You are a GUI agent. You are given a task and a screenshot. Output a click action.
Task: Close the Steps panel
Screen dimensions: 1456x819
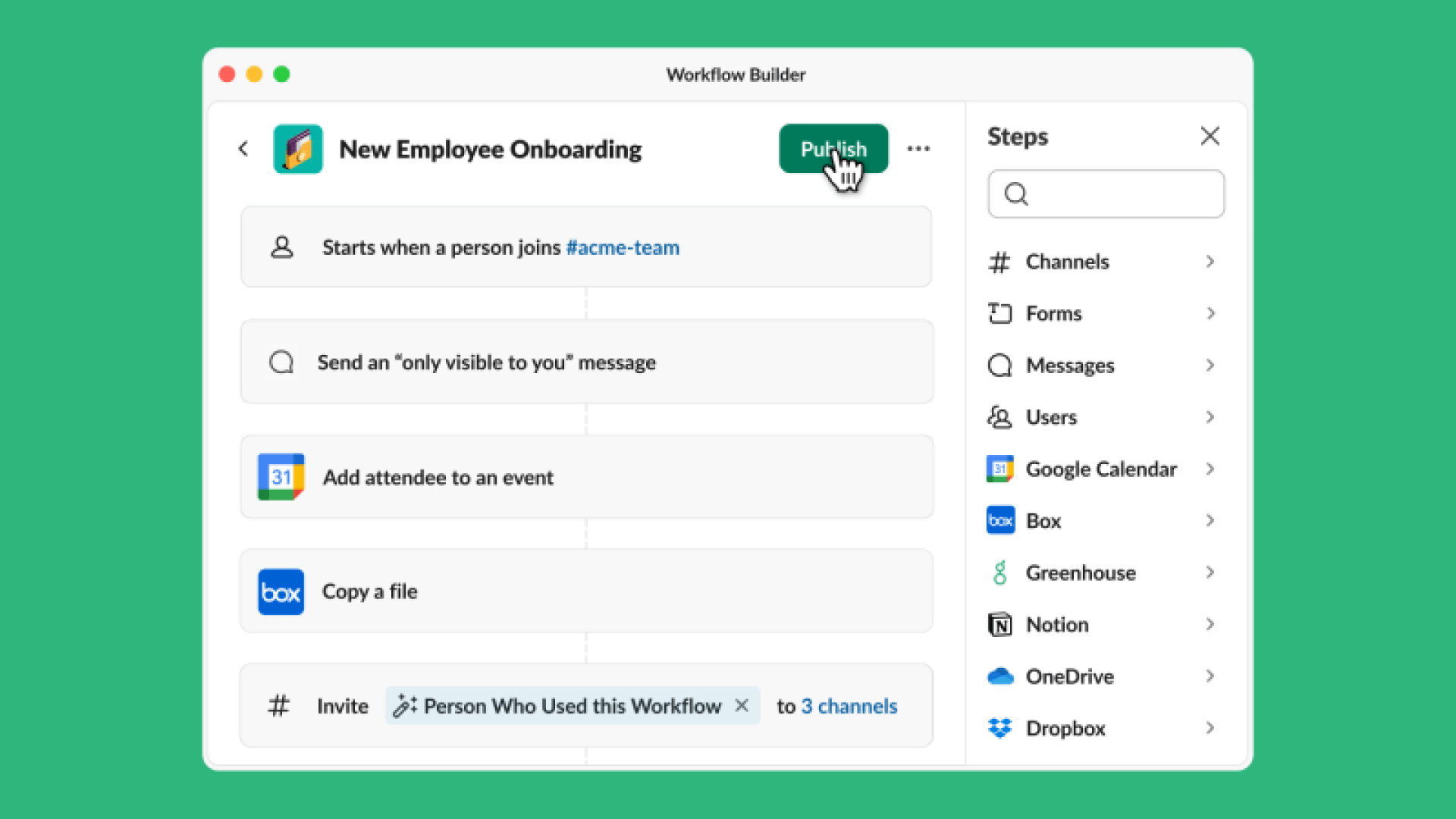click(x=1210, y=137)
